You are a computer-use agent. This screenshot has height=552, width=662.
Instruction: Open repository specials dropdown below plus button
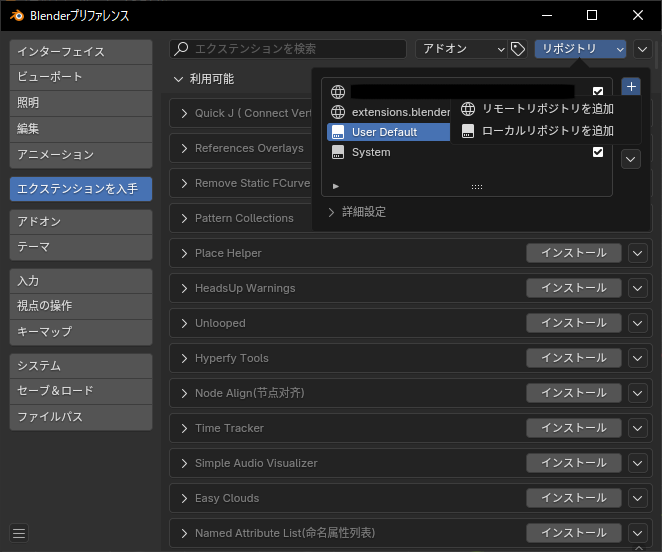(631, 159)
